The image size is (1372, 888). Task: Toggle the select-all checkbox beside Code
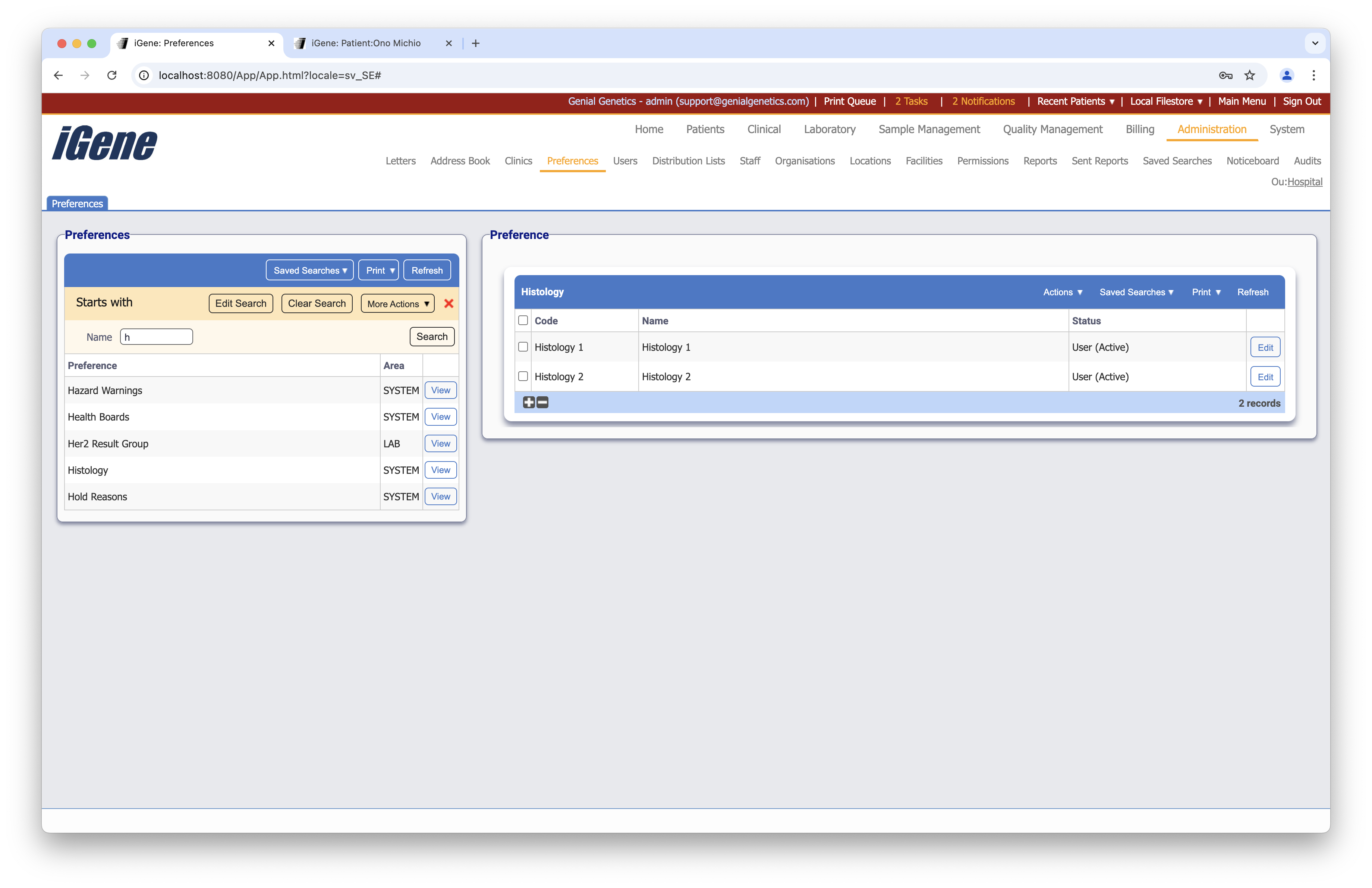523,320
